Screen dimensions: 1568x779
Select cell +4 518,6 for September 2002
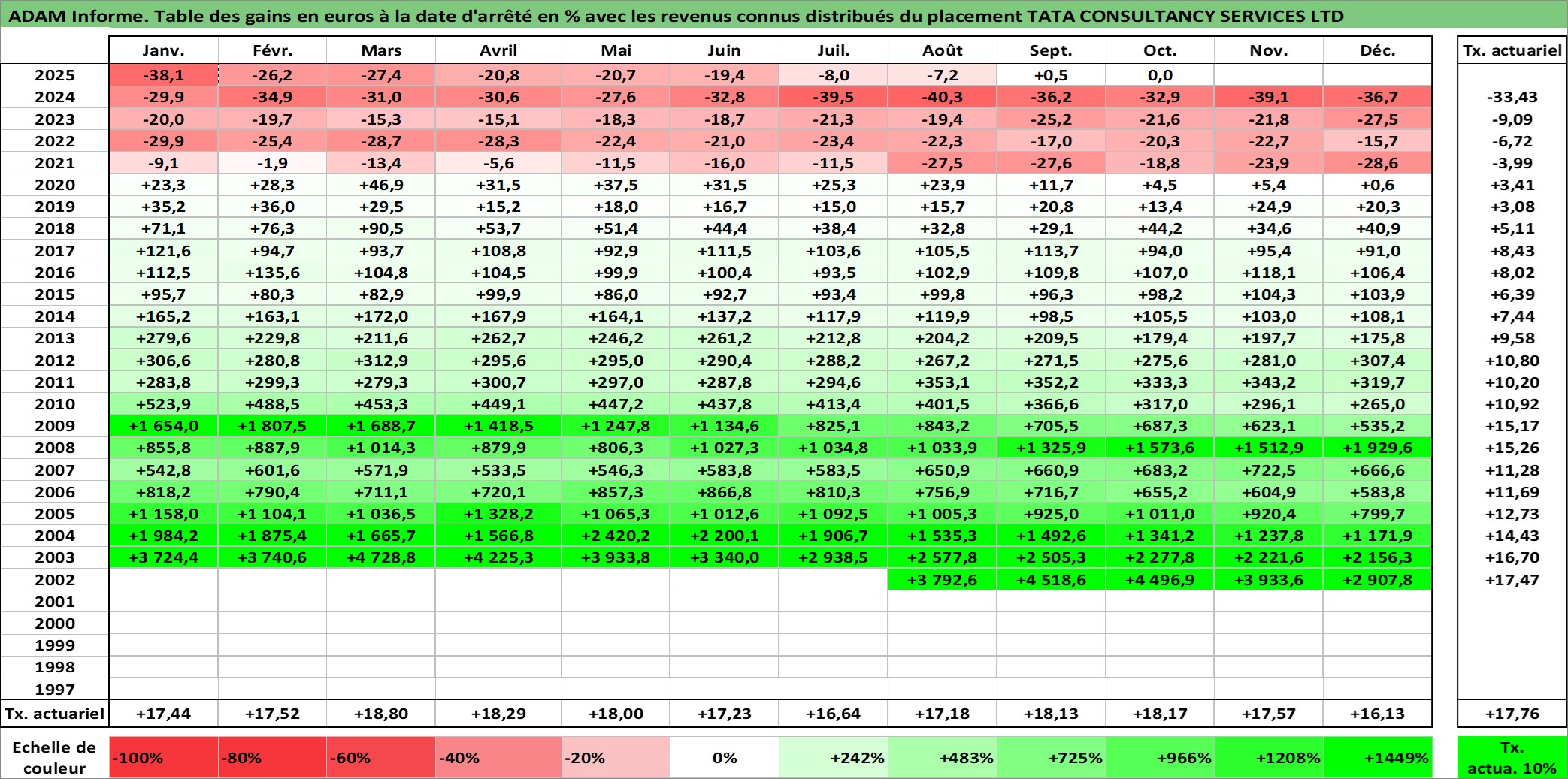tap(1051, 580)
